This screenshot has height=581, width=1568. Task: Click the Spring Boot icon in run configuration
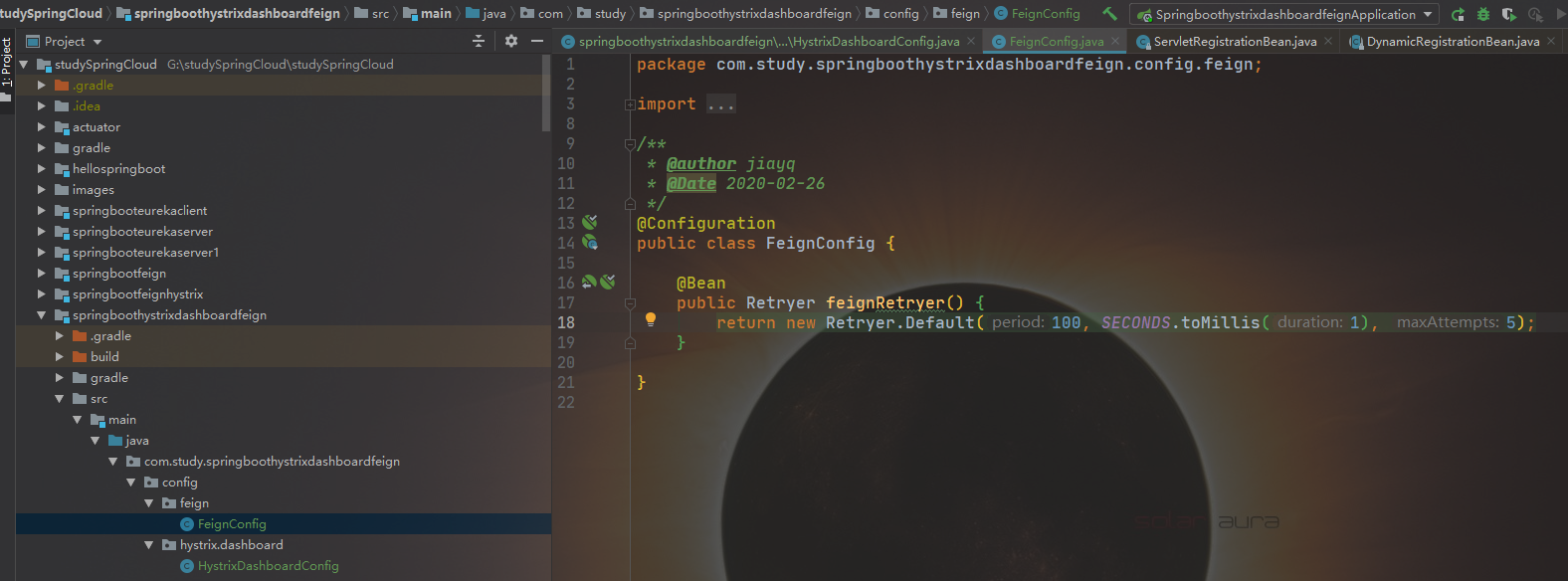1145,15
